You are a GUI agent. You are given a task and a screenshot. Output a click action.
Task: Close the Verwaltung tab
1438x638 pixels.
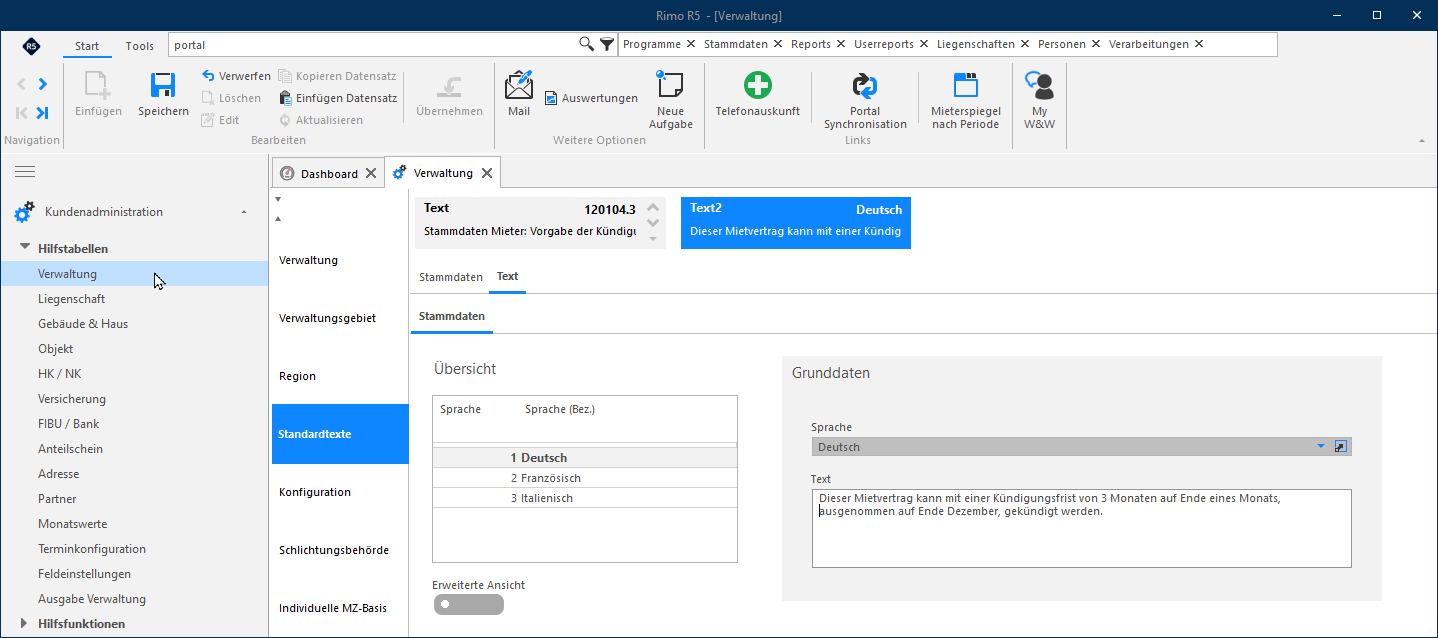tap(487, 173)
